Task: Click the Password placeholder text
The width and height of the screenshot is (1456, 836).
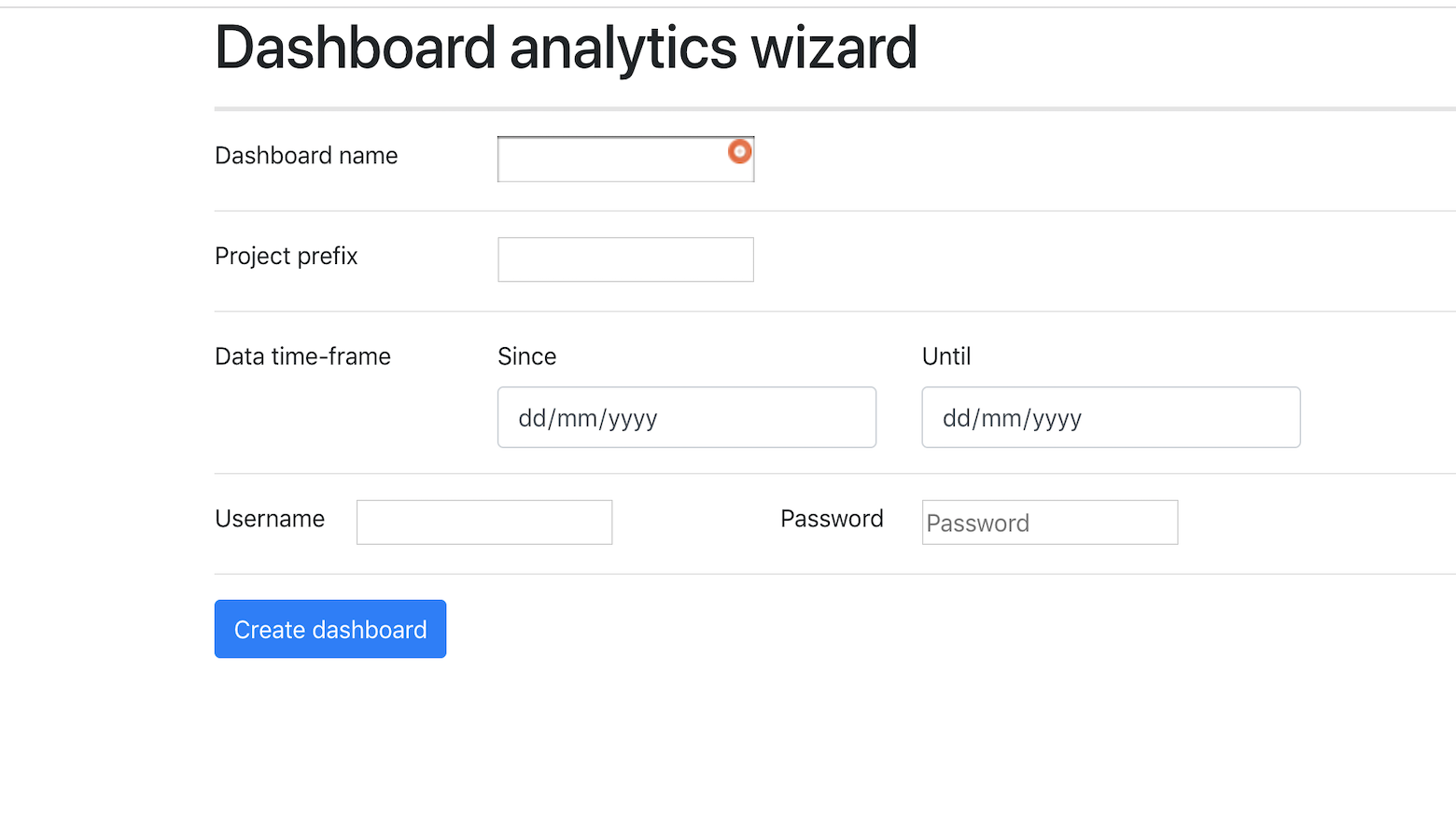Action: point(976,522)
